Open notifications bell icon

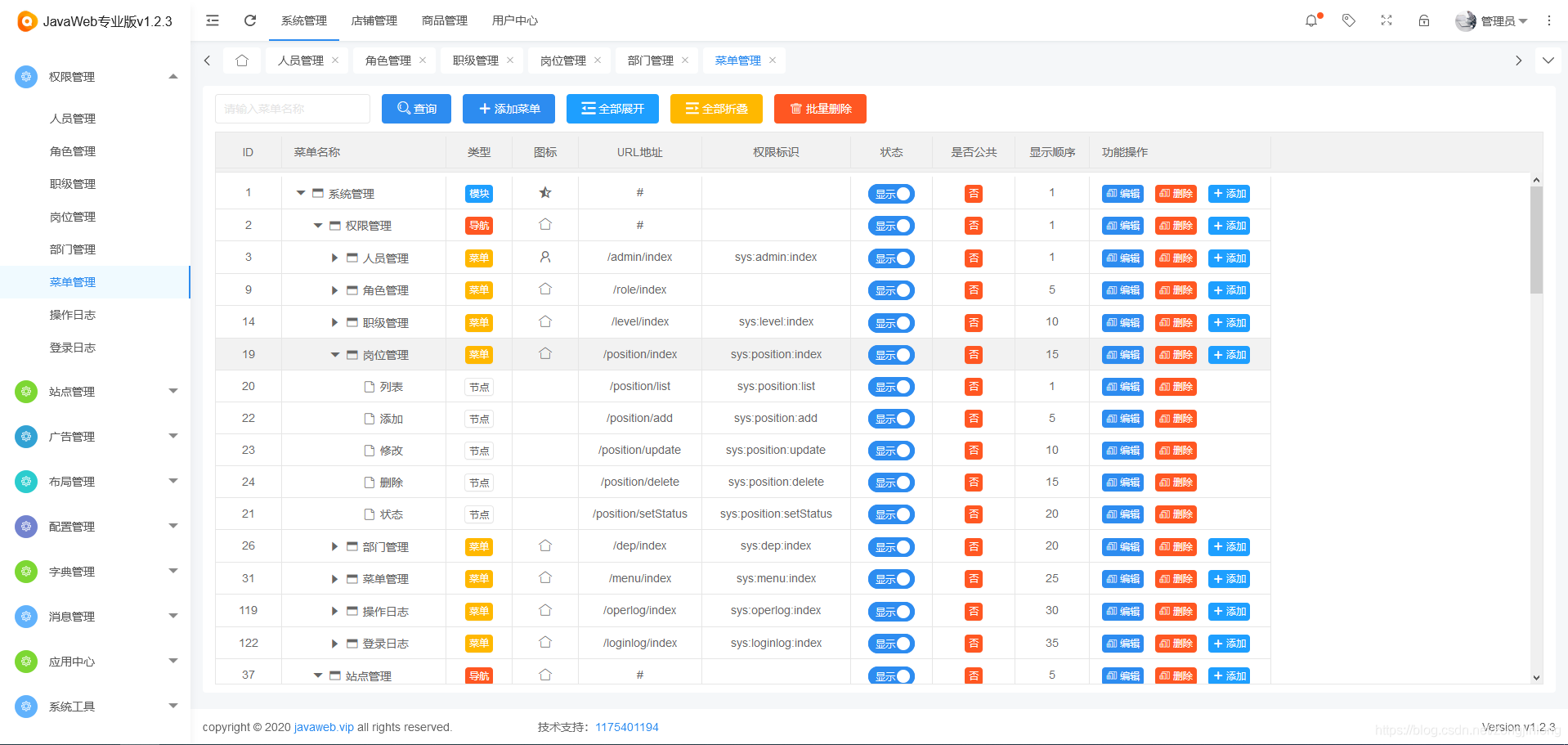(1311, 20)
